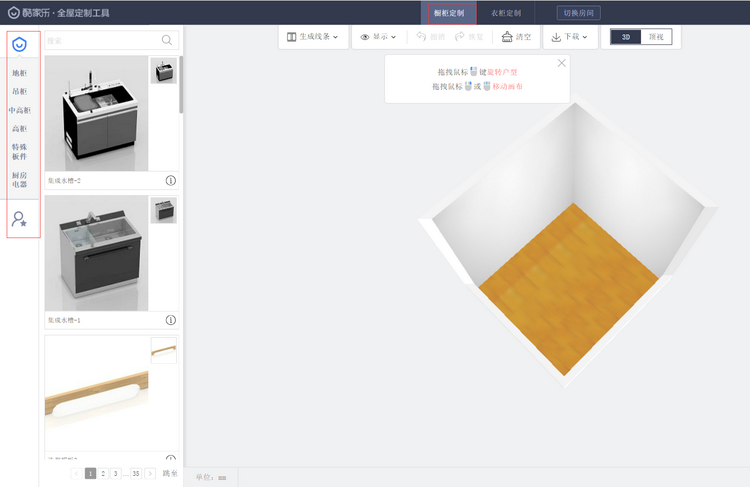750x487 pixels.
Task: Select the 特殊板件 category
Action: coord(20,152)
